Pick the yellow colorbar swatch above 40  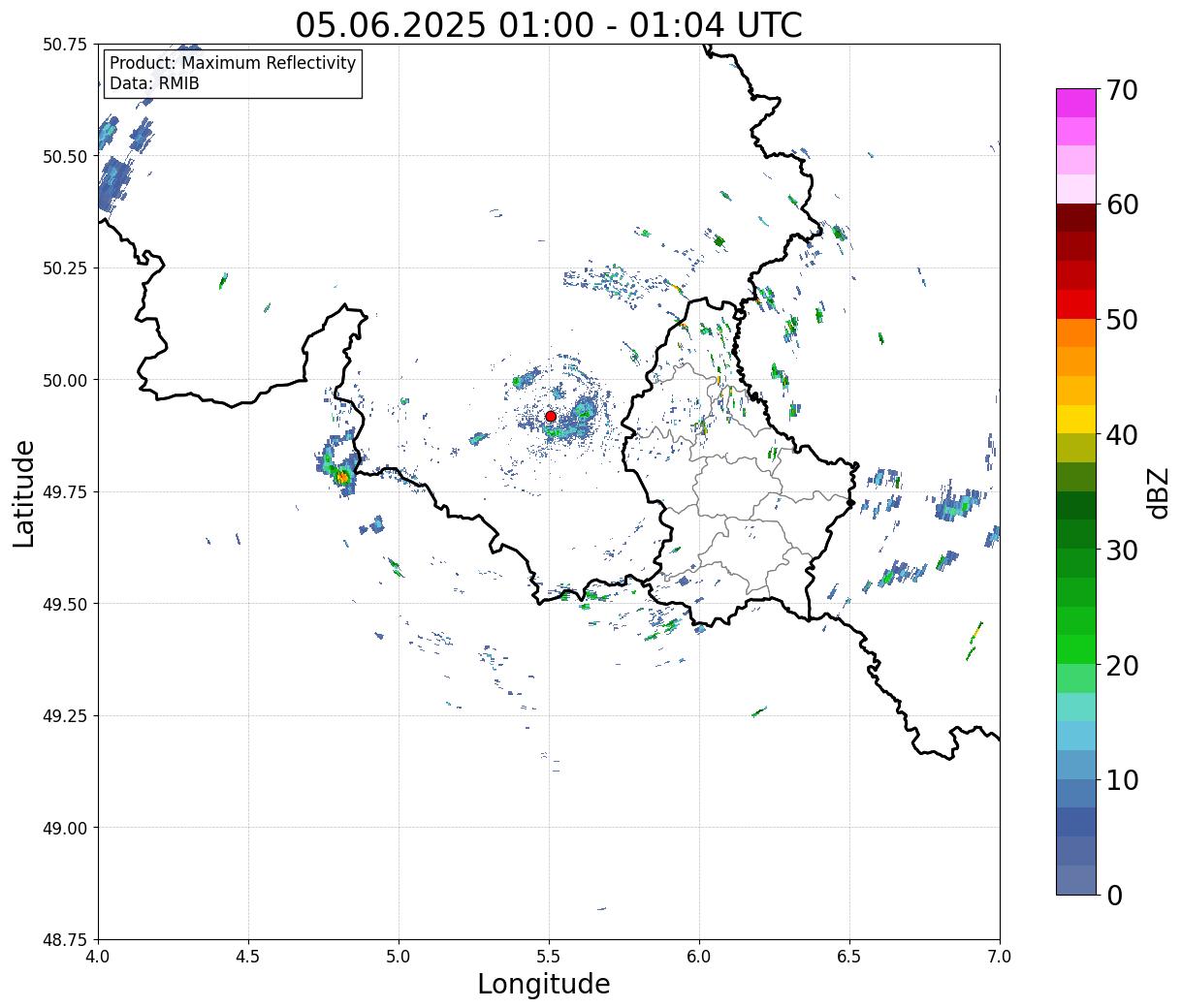pos(1076,419)
